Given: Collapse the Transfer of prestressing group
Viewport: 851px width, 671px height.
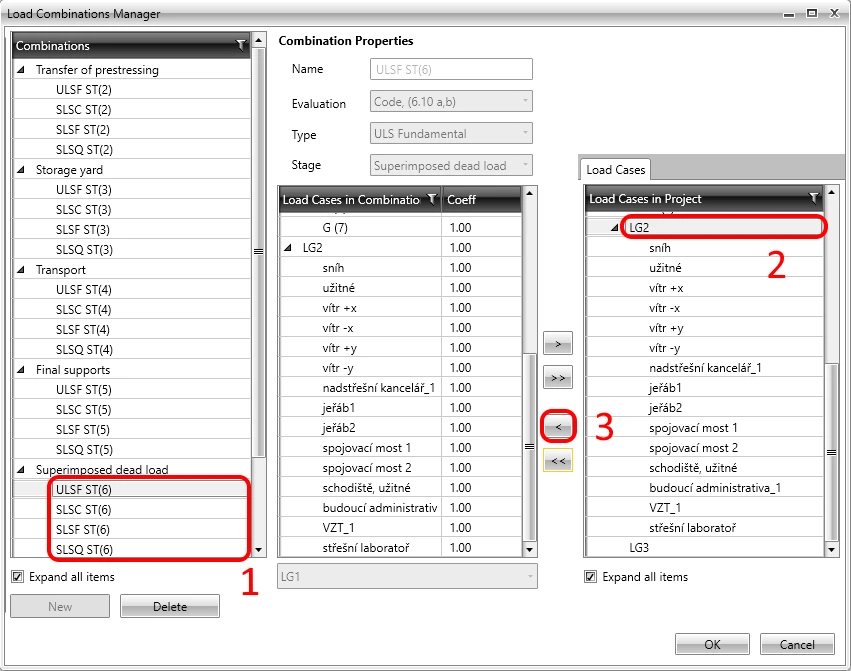Looking at the screenshot, I should [x=21, y=69].
